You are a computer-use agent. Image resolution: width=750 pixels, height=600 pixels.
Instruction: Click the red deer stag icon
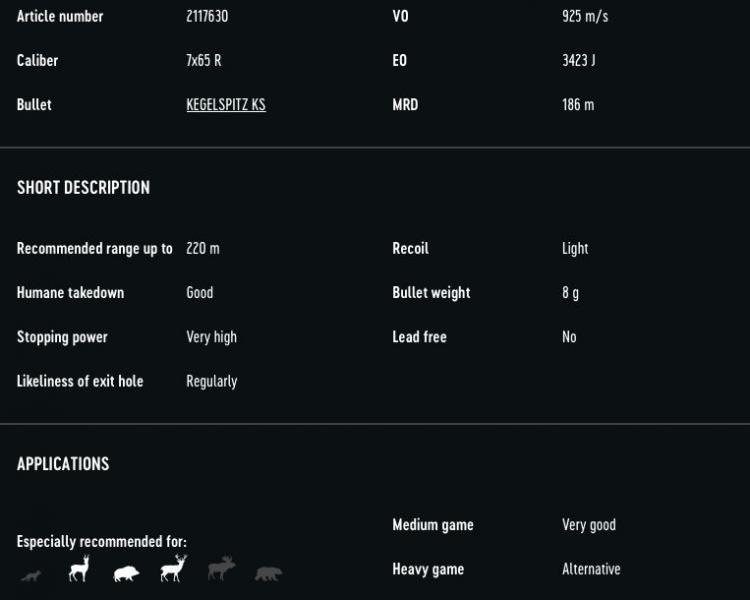(173, 569)
